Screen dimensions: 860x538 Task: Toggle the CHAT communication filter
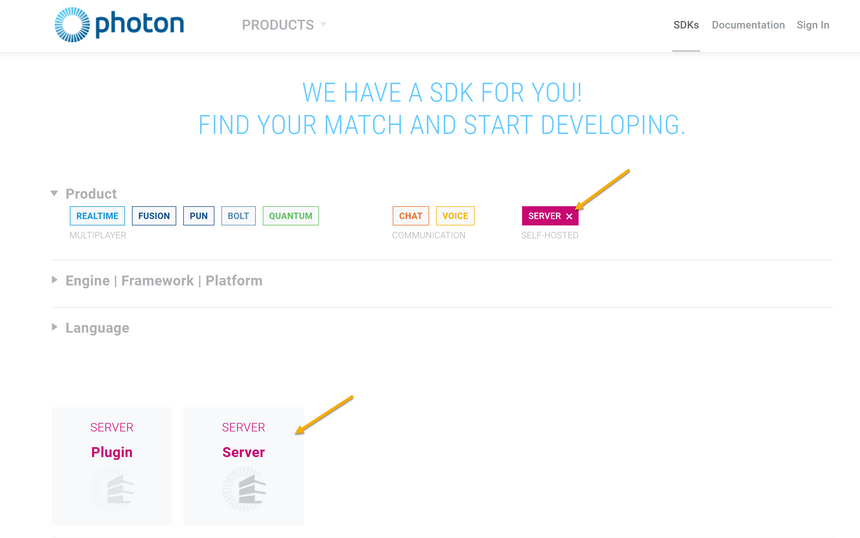(x=411, y=216)
